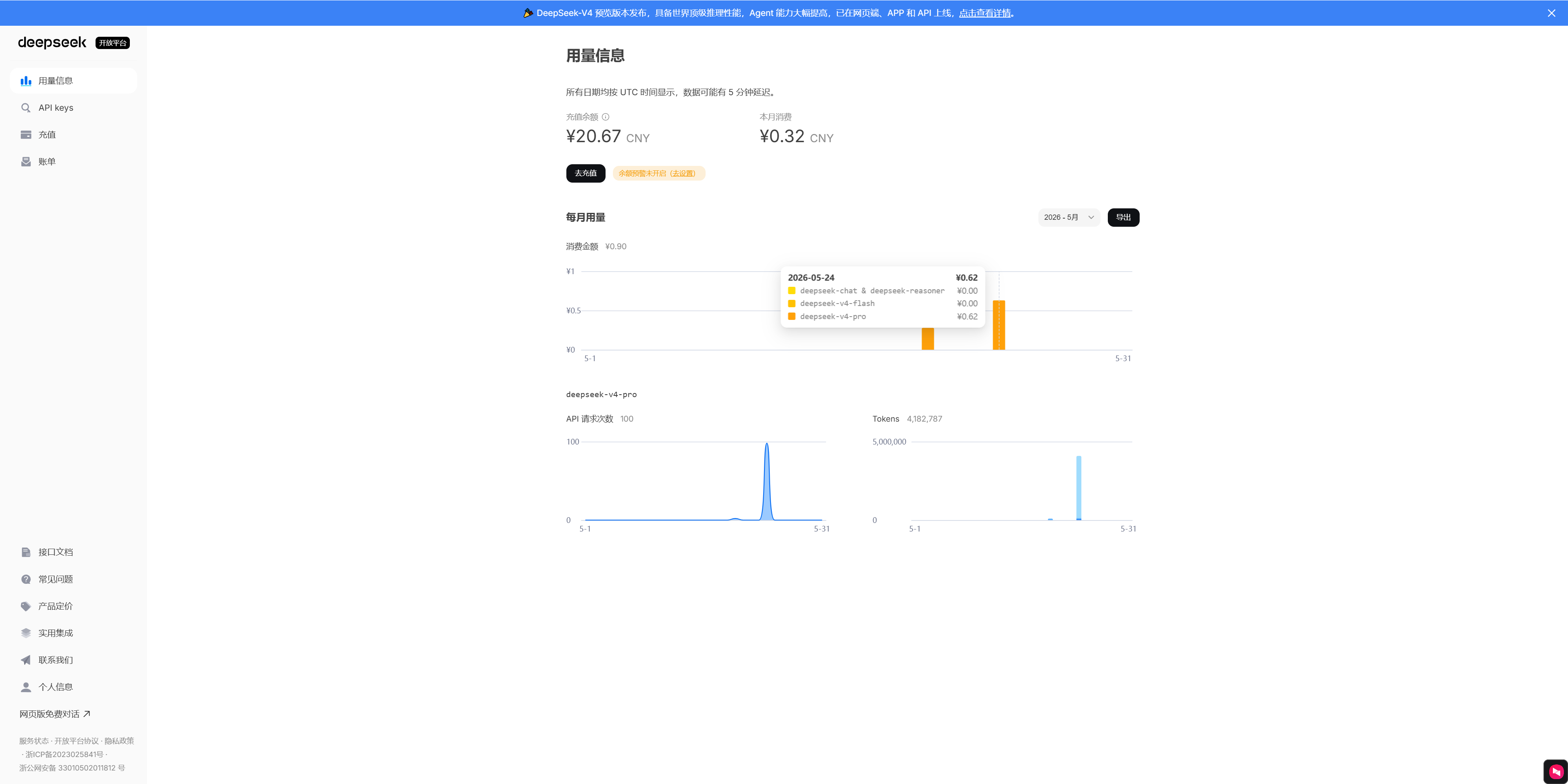Image resolution: width=1568 pixels, height=784 pixels.
Task: Open the 2026 - 5月 month selector
Action: [x=1069, y=217]
